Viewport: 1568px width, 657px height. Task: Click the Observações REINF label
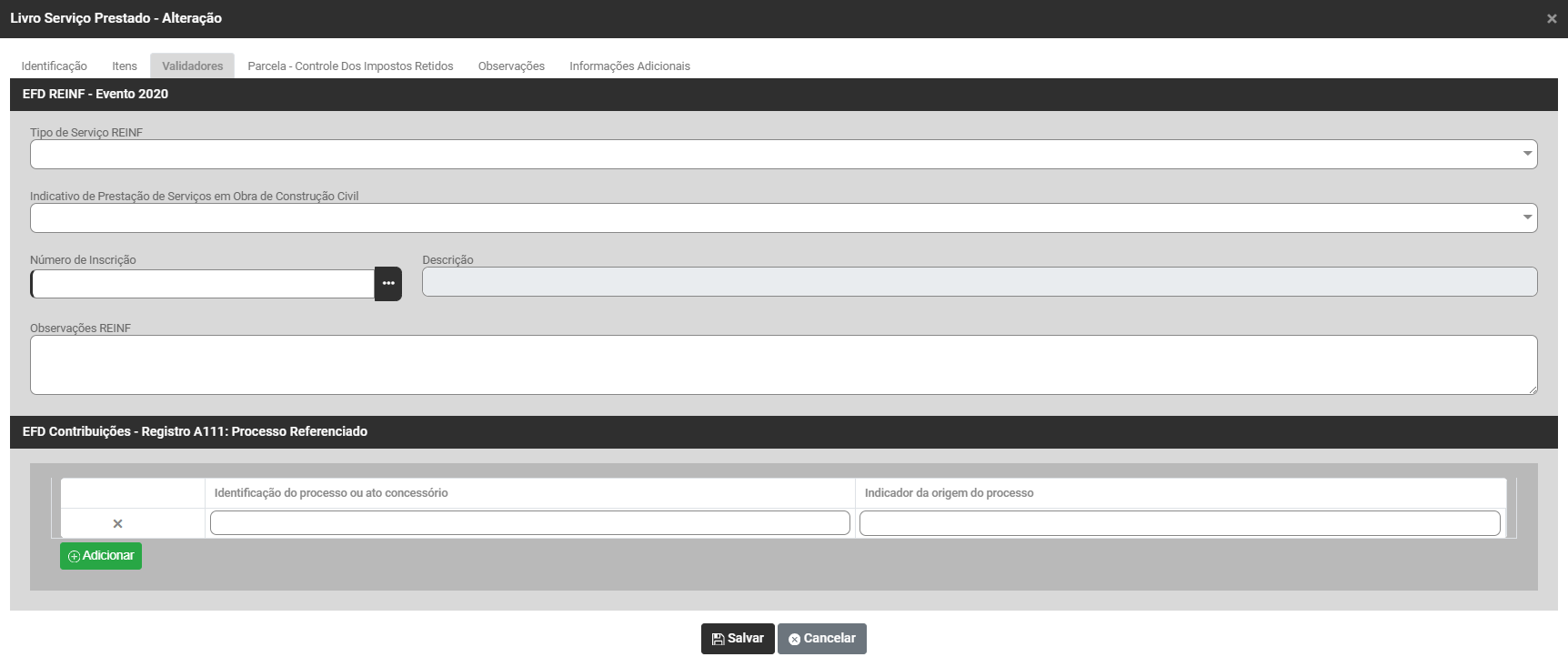tap(80, 328)
